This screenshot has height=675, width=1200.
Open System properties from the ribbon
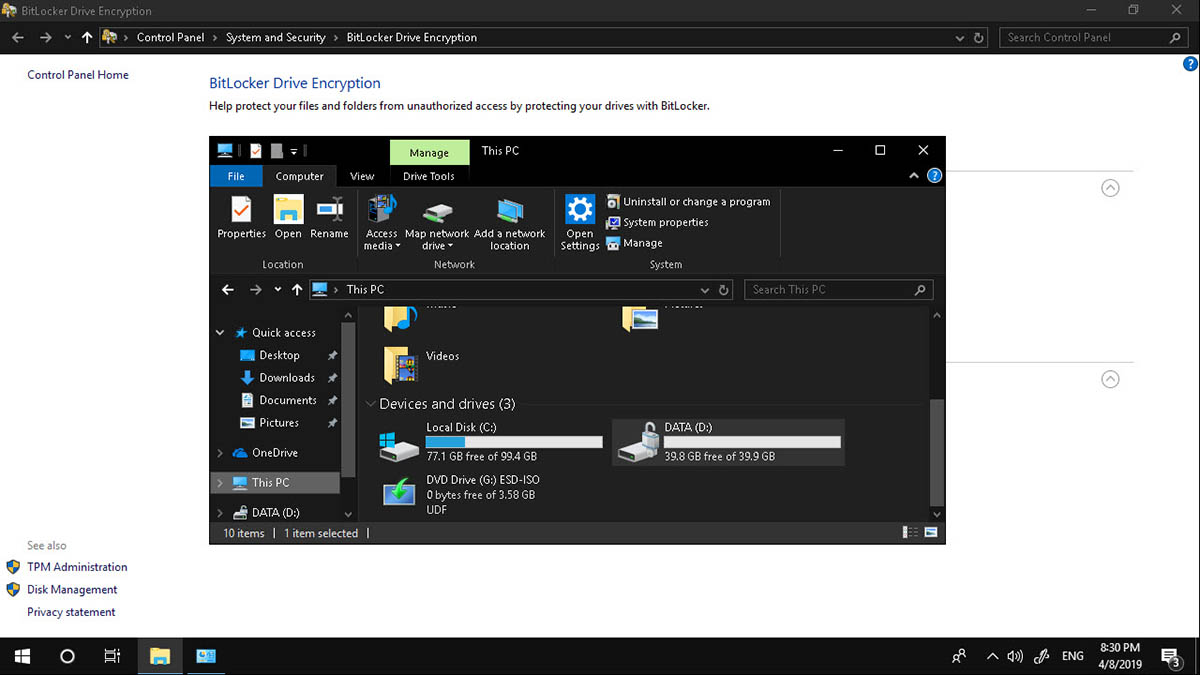[657, 222]
